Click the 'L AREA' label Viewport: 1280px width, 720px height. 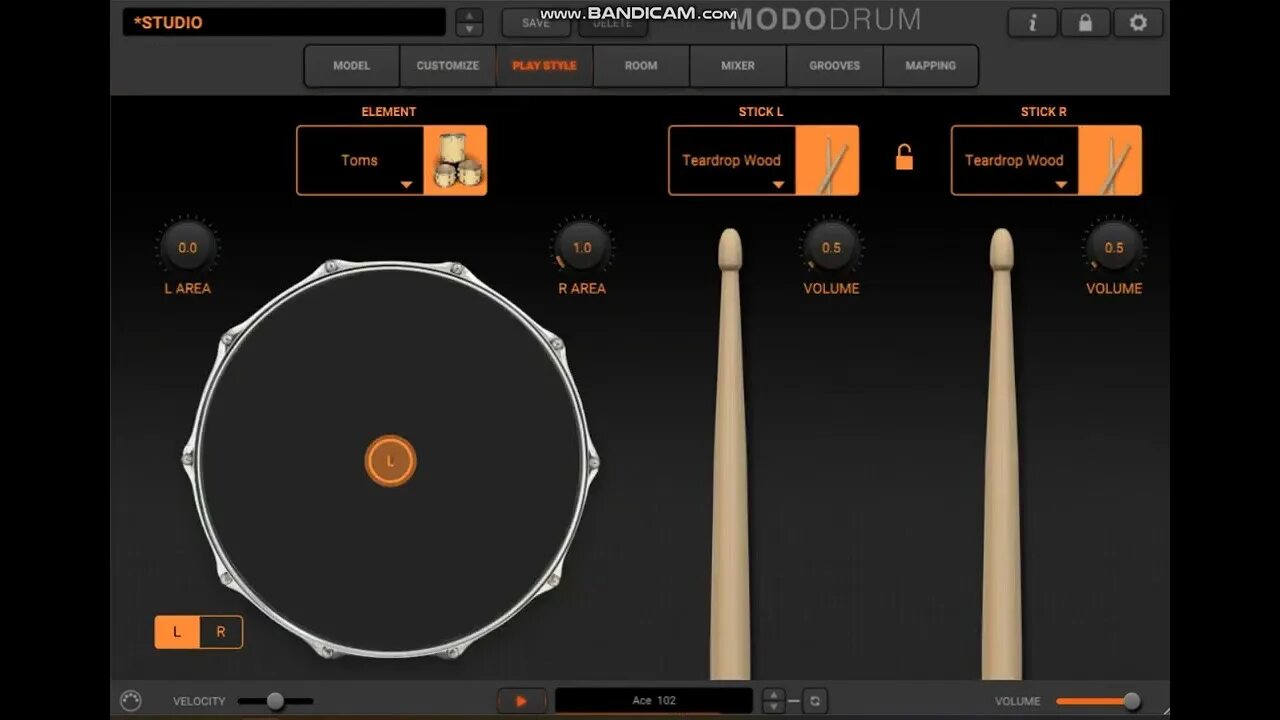pyautogui.click(x=188, y=288)
